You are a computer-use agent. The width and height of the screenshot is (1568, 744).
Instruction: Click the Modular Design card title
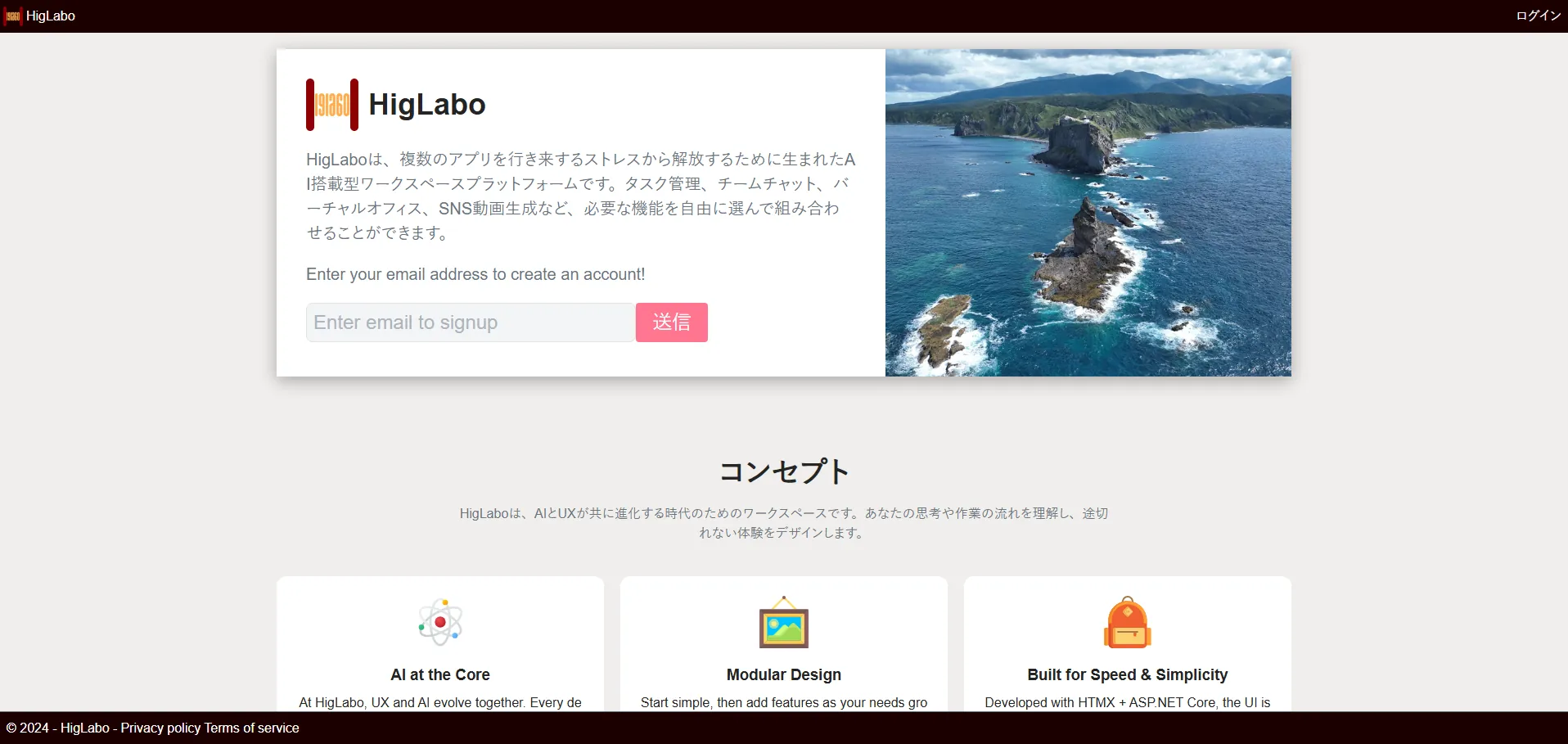784,674
